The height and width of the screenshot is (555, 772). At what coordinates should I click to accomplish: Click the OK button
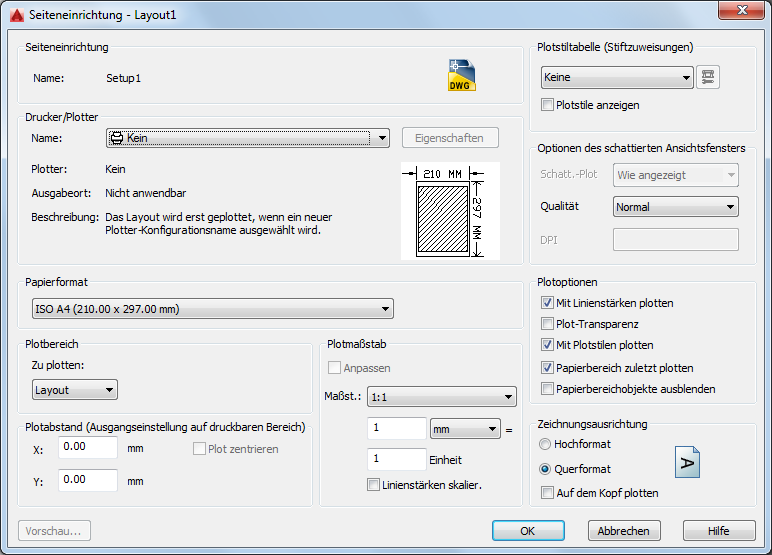coord(528,531)
